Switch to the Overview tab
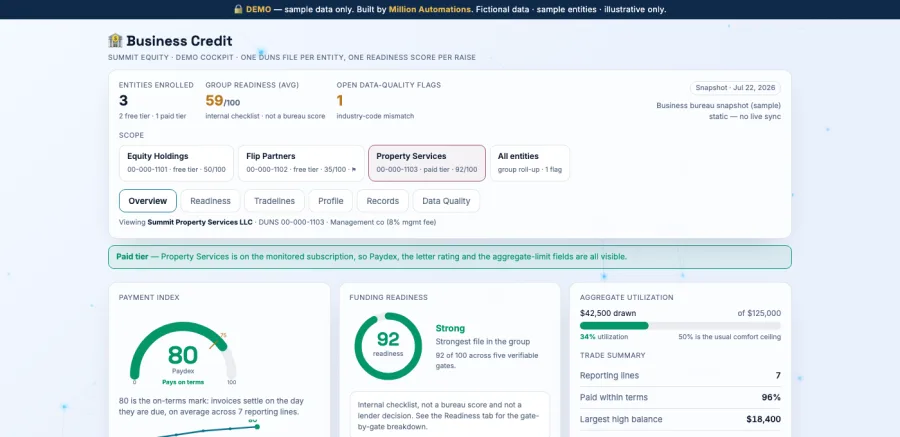 click(x=148, y=201)
